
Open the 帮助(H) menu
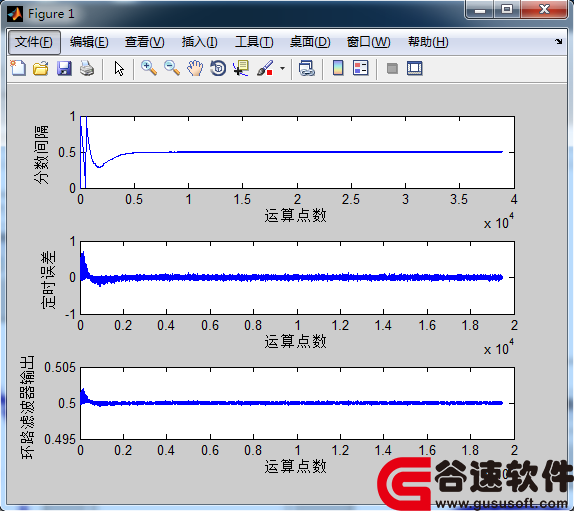[x=428, y=42]
